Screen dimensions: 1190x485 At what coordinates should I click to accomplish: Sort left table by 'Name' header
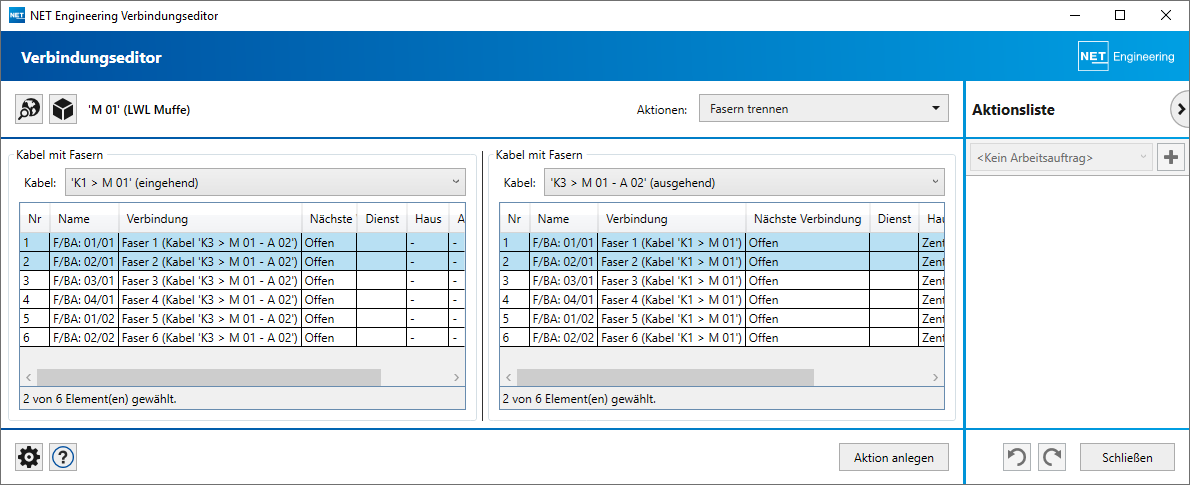coord(84,219)
